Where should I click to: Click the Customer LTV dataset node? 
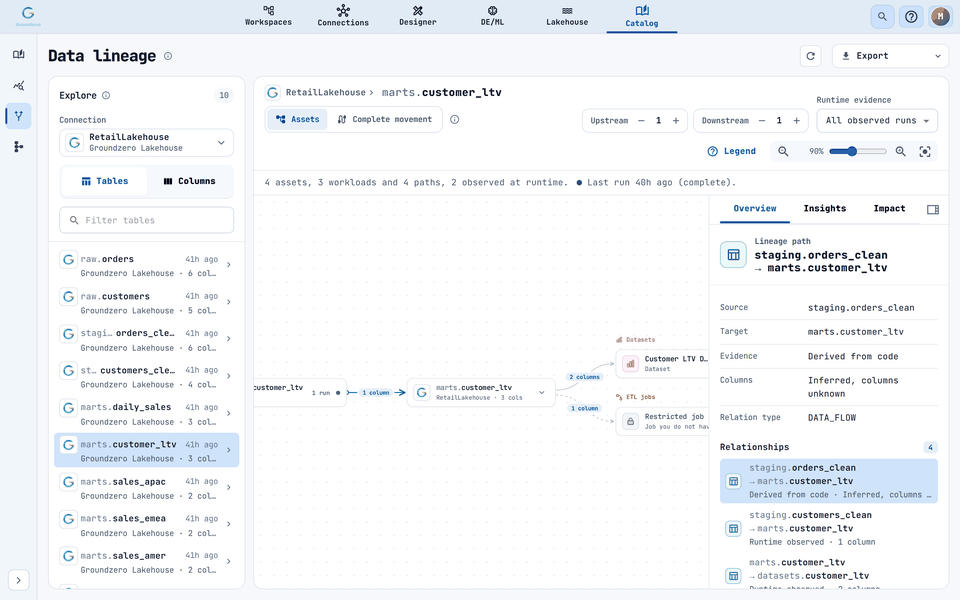[662, 364]
